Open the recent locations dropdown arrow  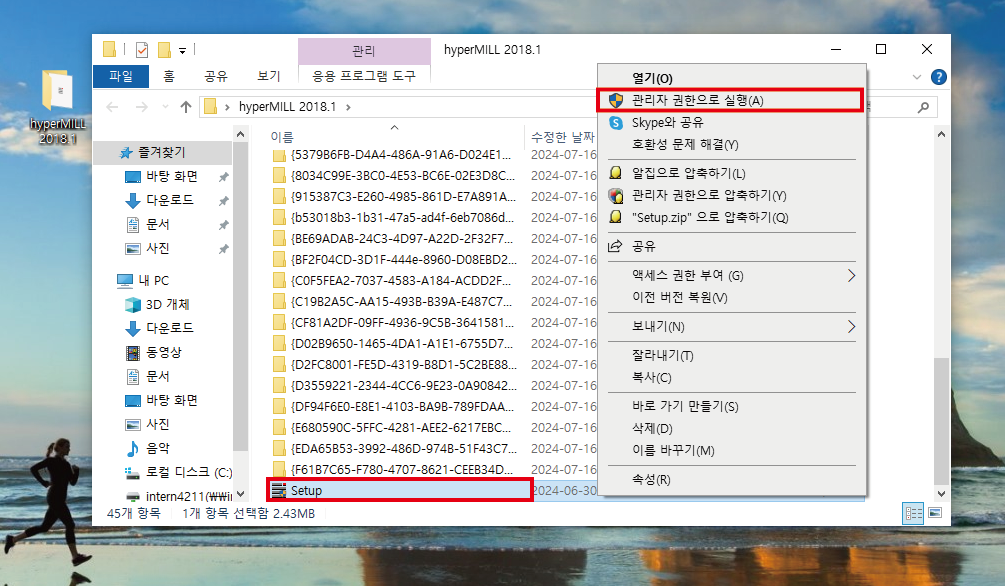point(165,107)
